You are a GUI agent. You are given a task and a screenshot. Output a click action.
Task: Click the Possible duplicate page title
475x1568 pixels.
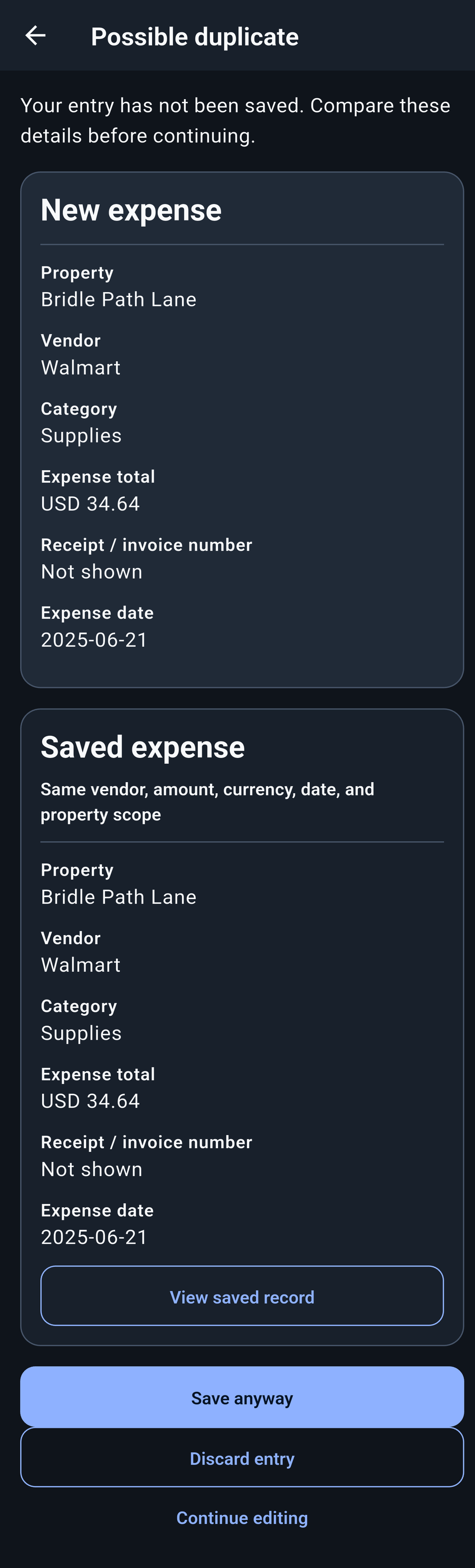point(194,36)
